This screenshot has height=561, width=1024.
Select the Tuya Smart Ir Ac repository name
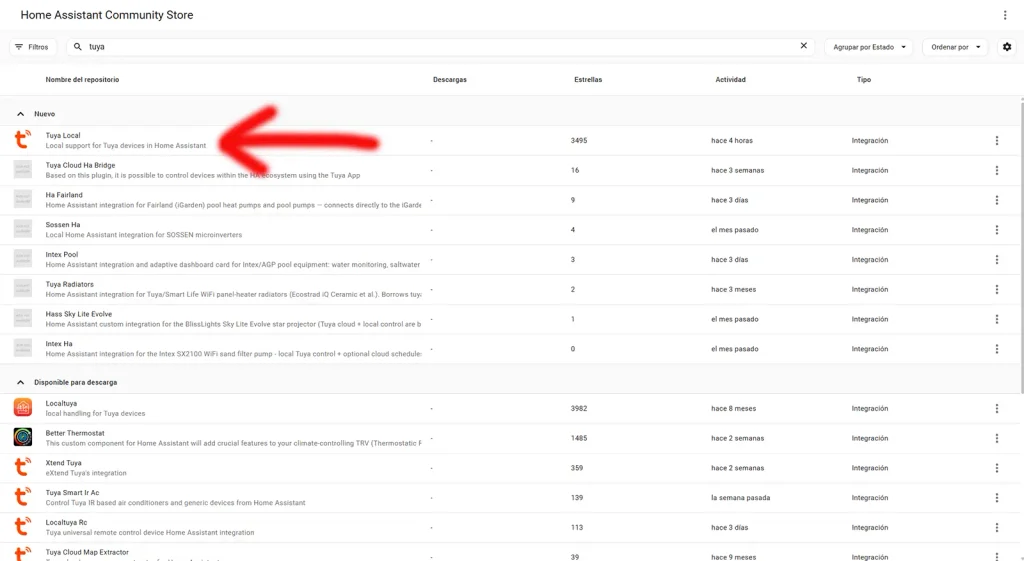72,493
